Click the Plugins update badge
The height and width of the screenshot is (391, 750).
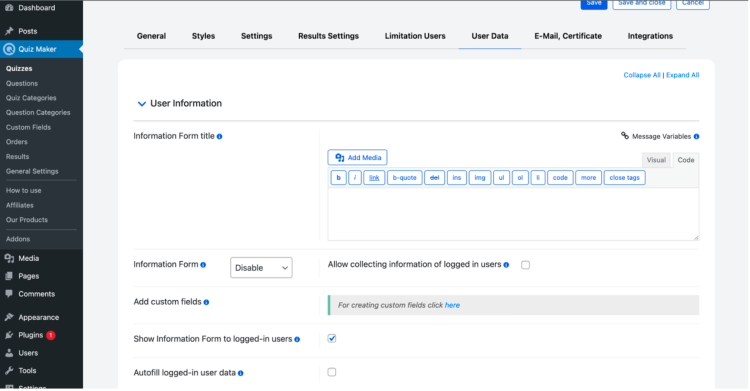tap(51, 335)
